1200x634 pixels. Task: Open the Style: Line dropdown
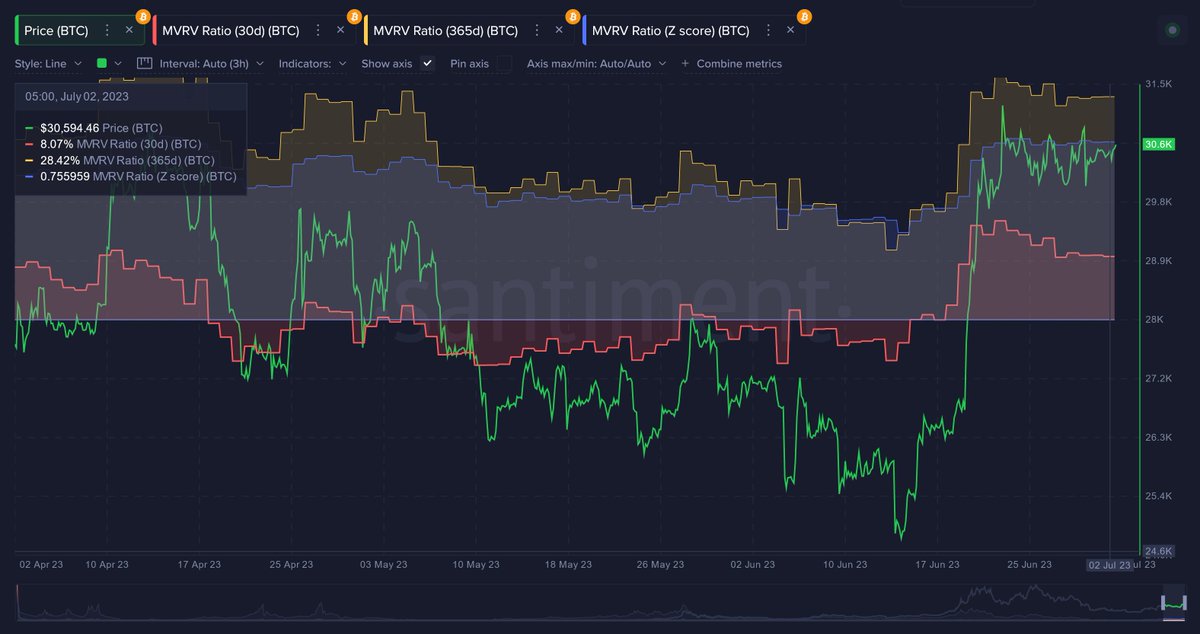pos(48,63)
